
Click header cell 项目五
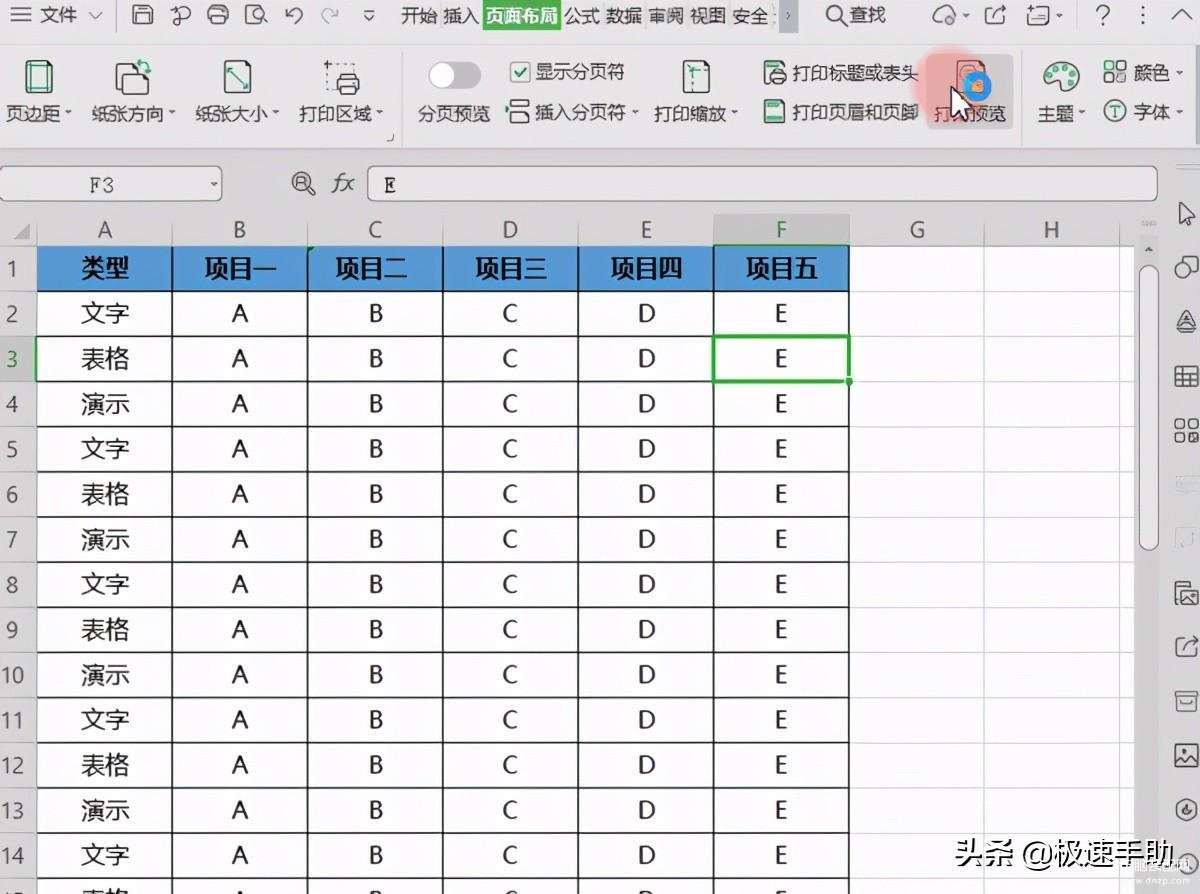coord(781,268)
